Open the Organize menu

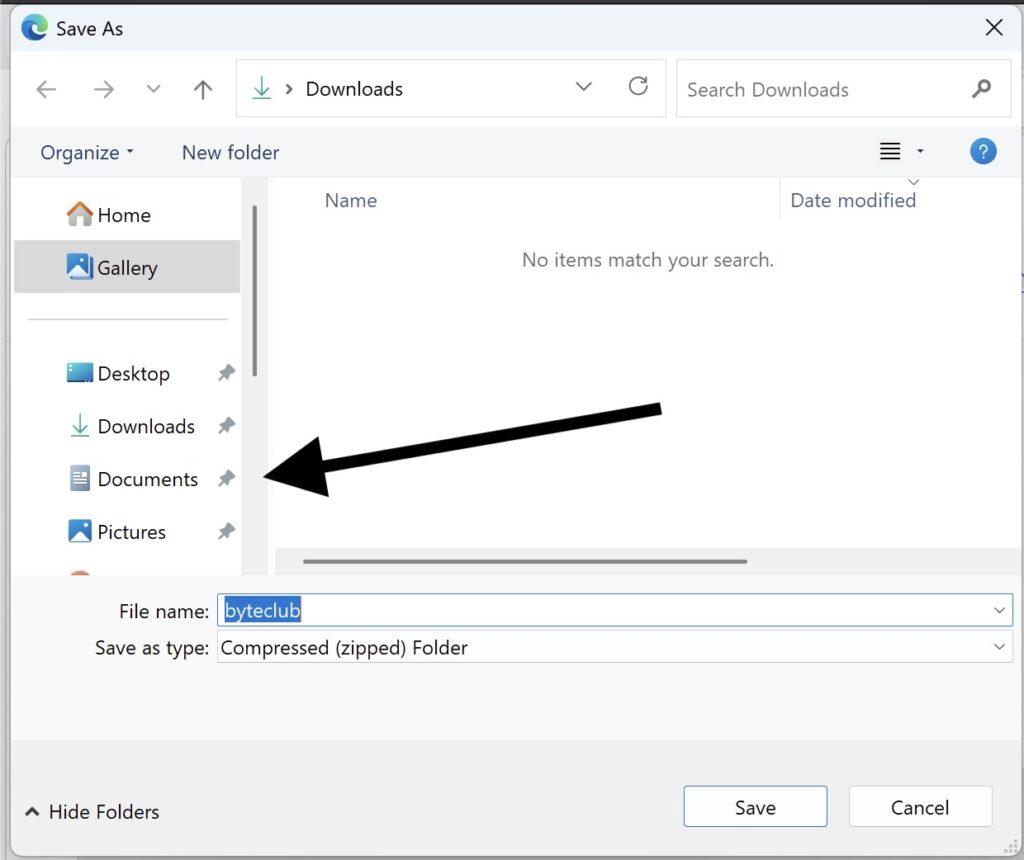coord(86,152)
